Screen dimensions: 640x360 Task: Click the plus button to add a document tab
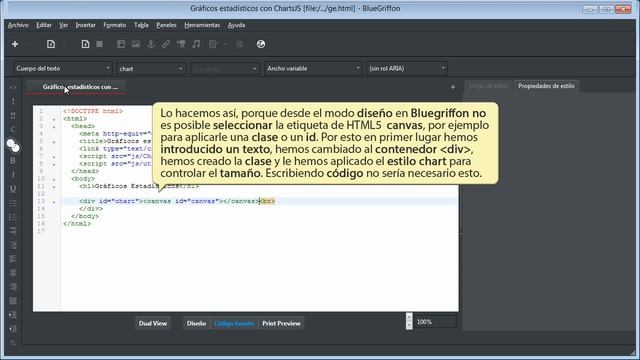[x=453, y=87]
